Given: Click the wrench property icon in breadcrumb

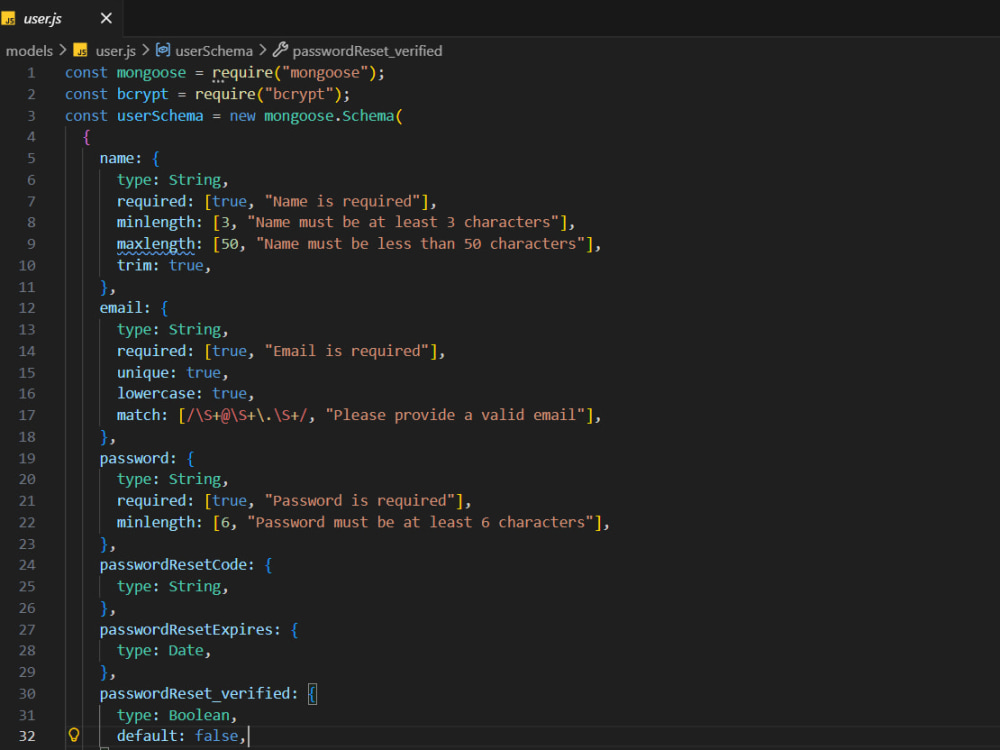Looking at the screenshot, I should click(x=281, y=50).
